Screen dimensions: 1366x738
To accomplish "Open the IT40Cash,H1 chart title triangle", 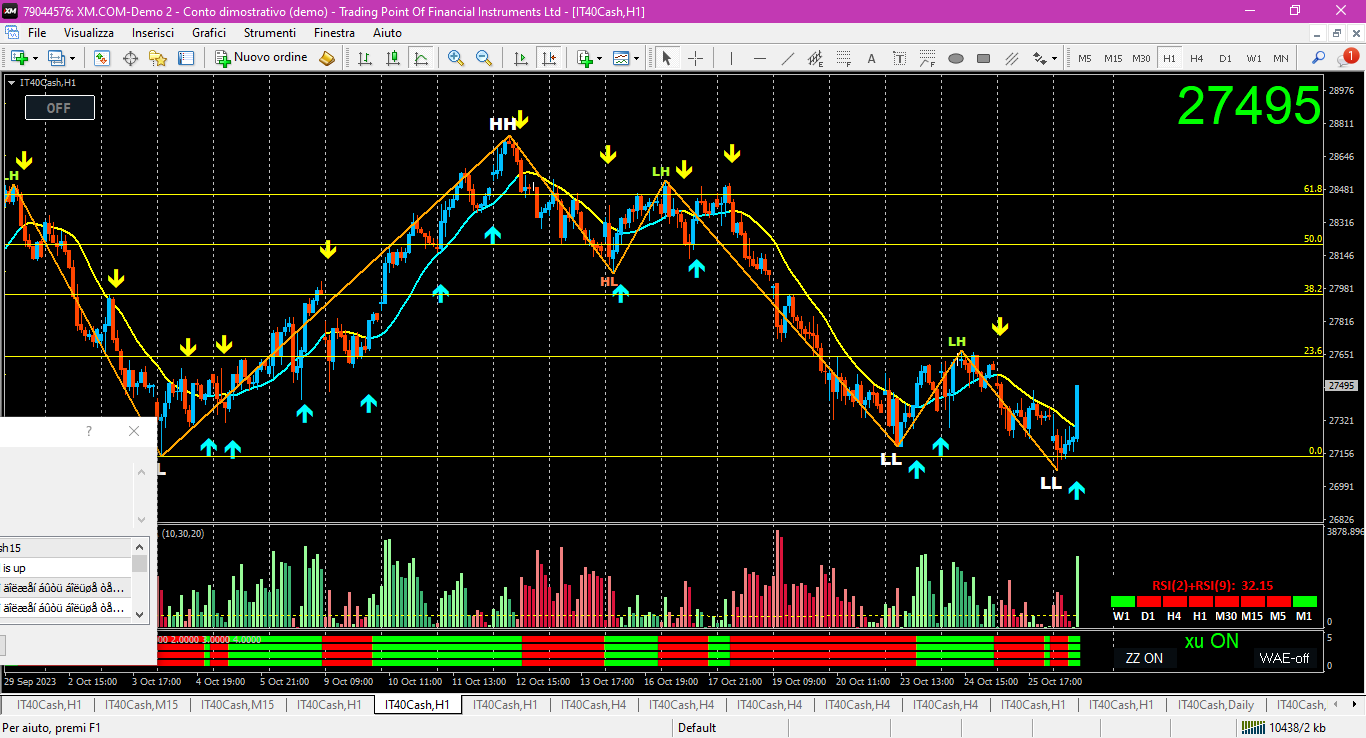I will point(11,83).
